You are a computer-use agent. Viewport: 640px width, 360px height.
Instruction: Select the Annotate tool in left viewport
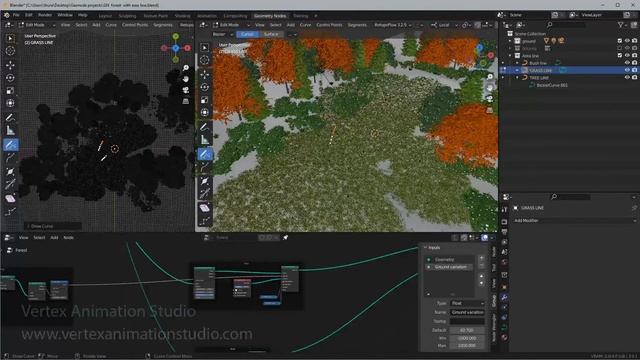point(10,118)
